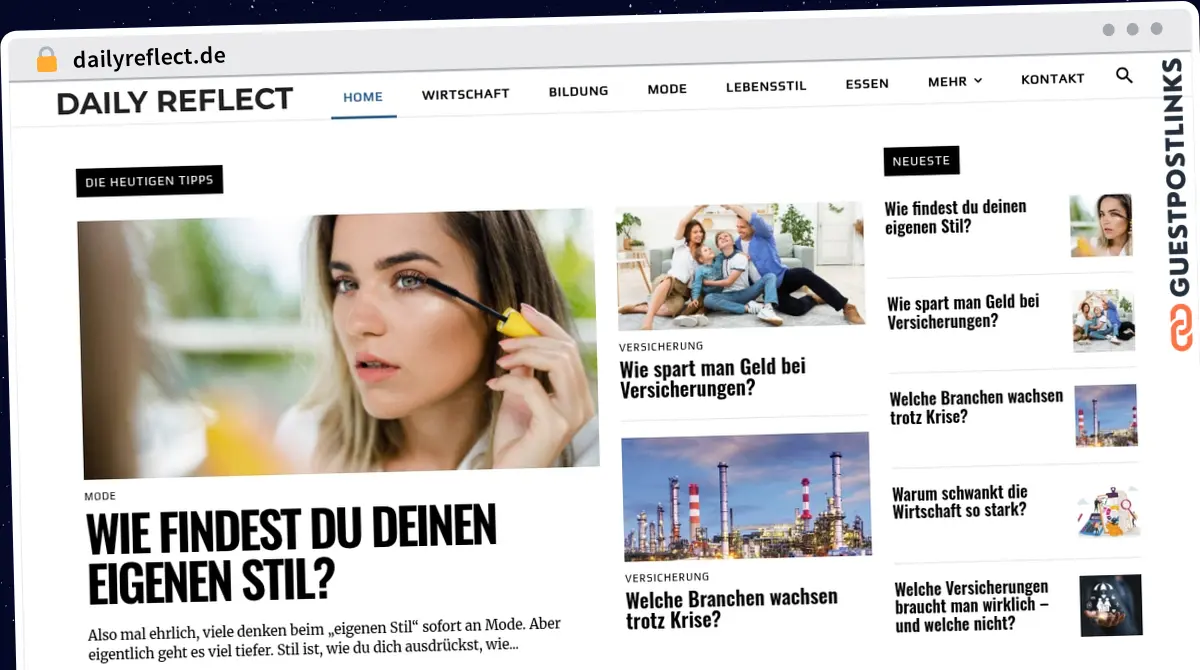
Task: Open middle article 'Wie spart man Geld bei Versicherungen?'
Action: 713,377
